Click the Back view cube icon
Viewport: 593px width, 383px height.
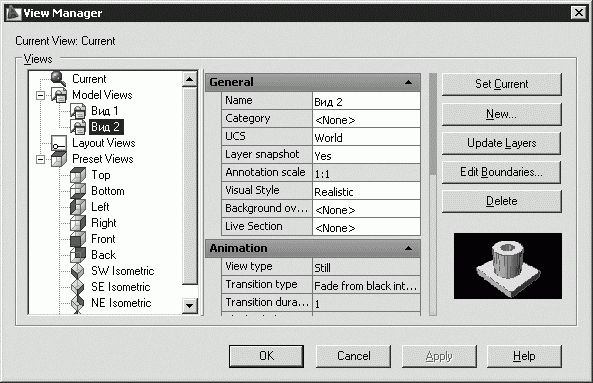coord(78,255)
